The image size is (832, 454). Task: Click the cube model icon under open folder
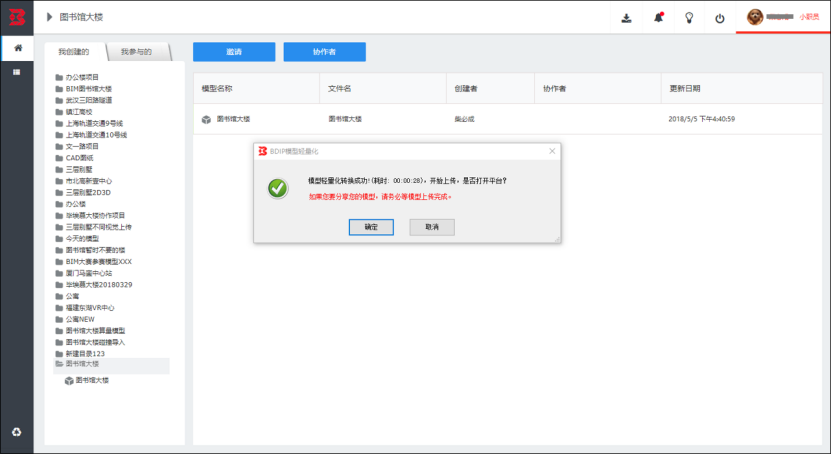click(69, 381)
